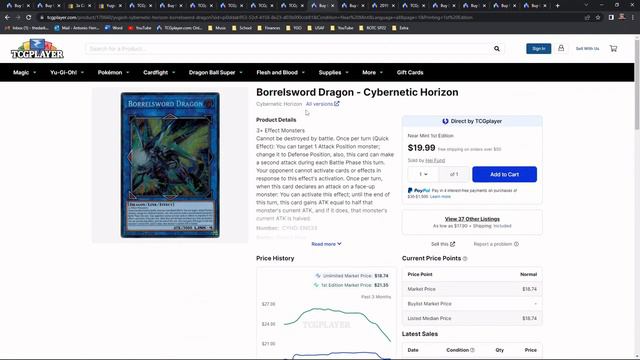Image resolution: width=640 pixels, height=360 pixels.
Task: Click the seller name link after Sold by
Action: tap(435, 160)
